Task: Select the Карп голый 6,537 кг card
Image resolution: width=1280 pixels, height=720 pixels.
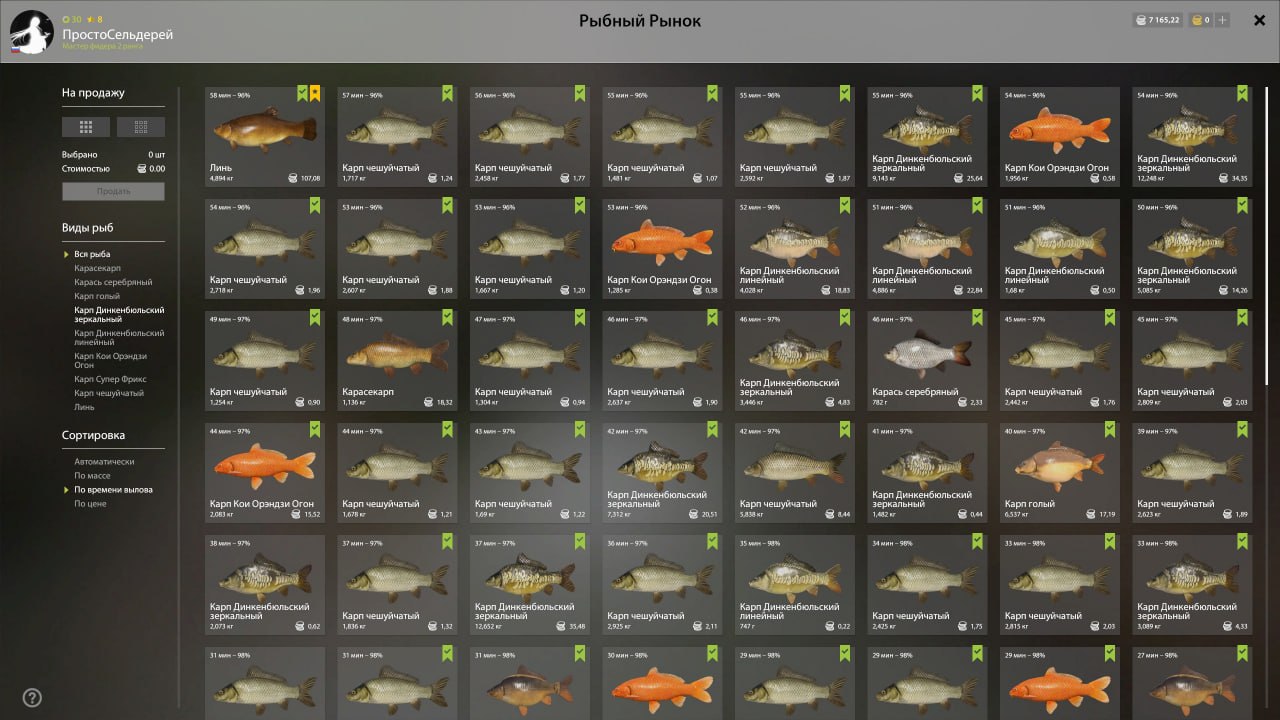Action: [x=1059, y=473]
